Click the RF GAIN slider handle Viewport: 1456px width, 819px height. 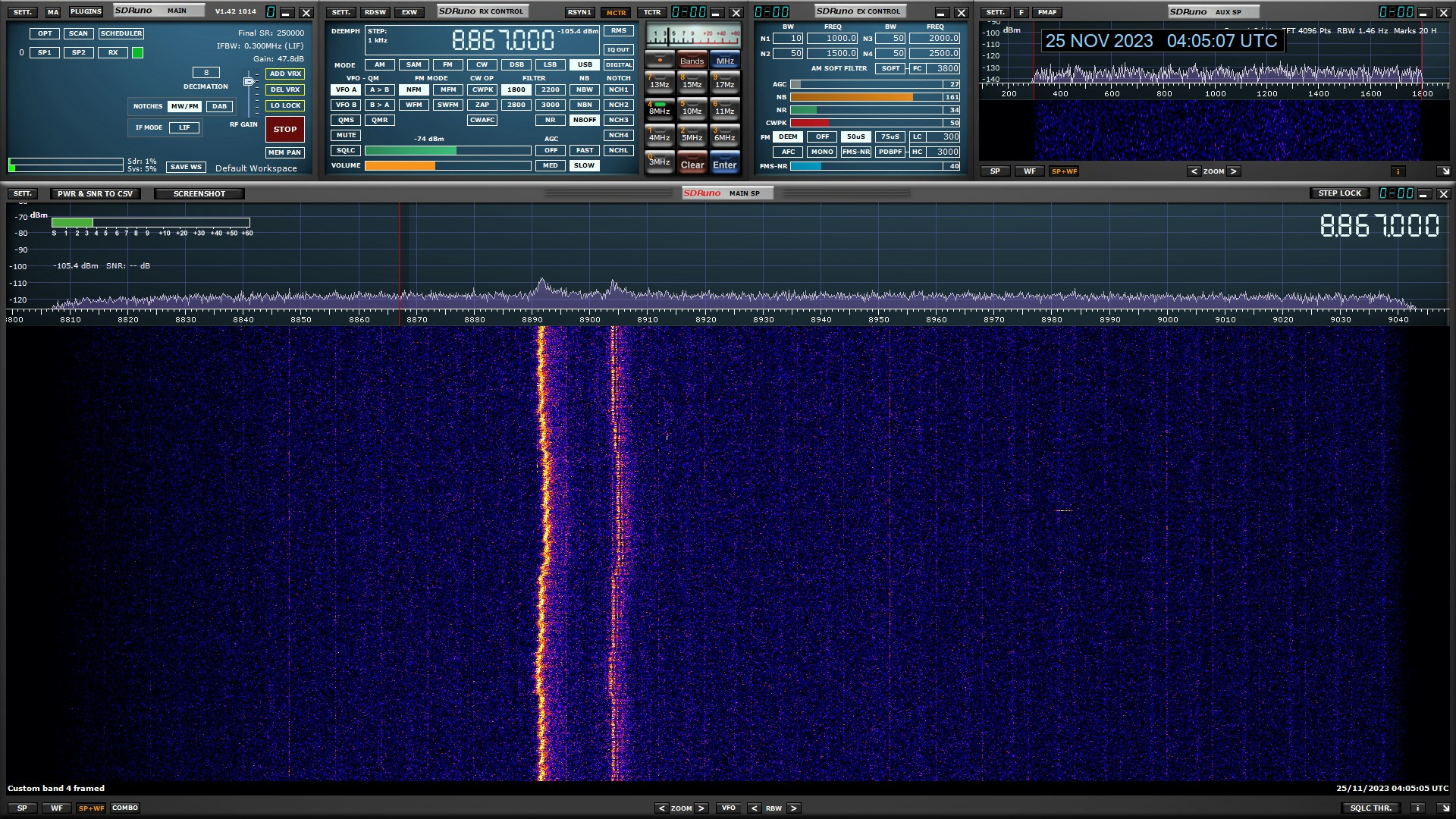click(249, 81)
